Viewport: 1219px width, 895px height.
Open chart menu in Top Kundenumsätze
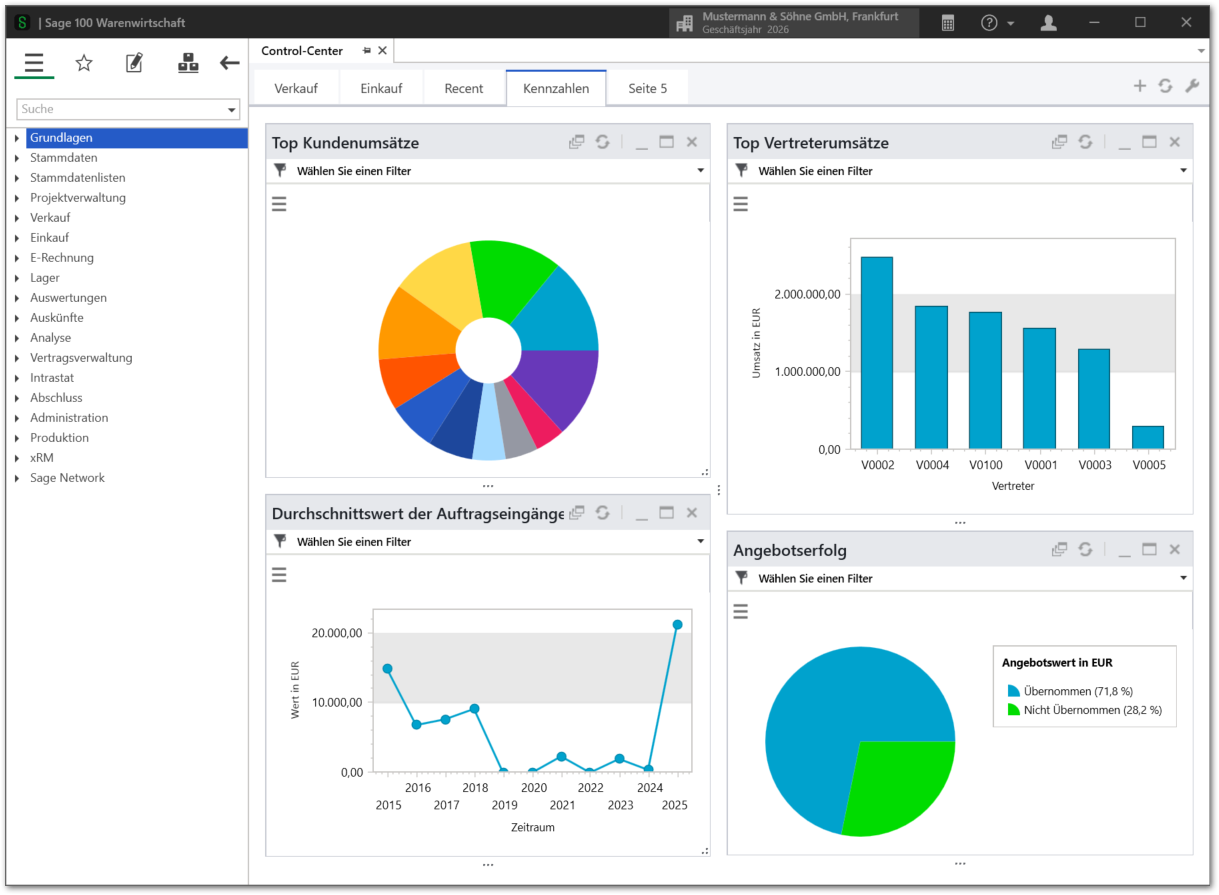pos(279,204)
